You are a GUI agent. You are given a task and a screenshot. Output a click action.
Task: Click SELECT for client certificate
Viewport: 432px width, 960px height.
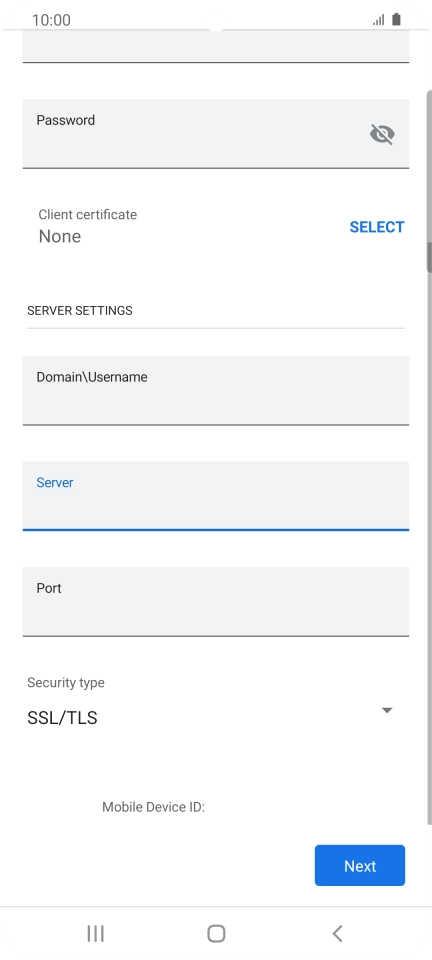click(x=376, y=227)
